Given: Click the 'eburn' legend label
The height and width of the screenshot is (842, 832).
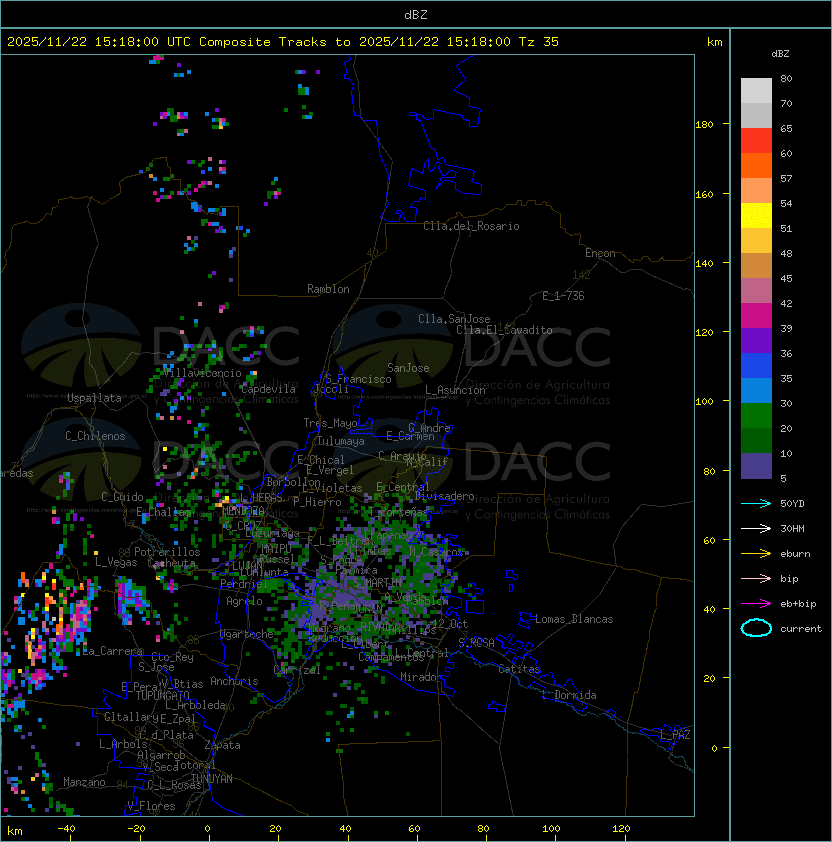Looking at the screenshot, I should pyautogui.click(x=795, y=554).
